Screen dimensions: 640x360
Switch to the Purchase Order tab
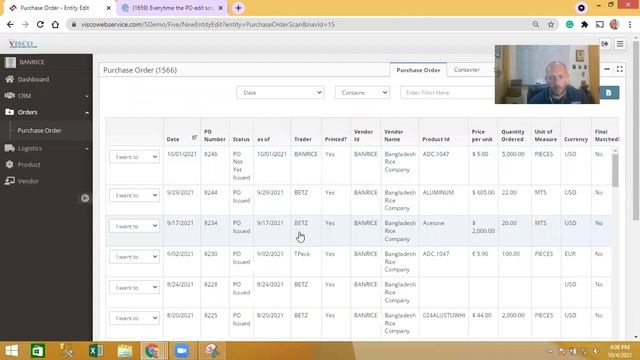[418, 70]
